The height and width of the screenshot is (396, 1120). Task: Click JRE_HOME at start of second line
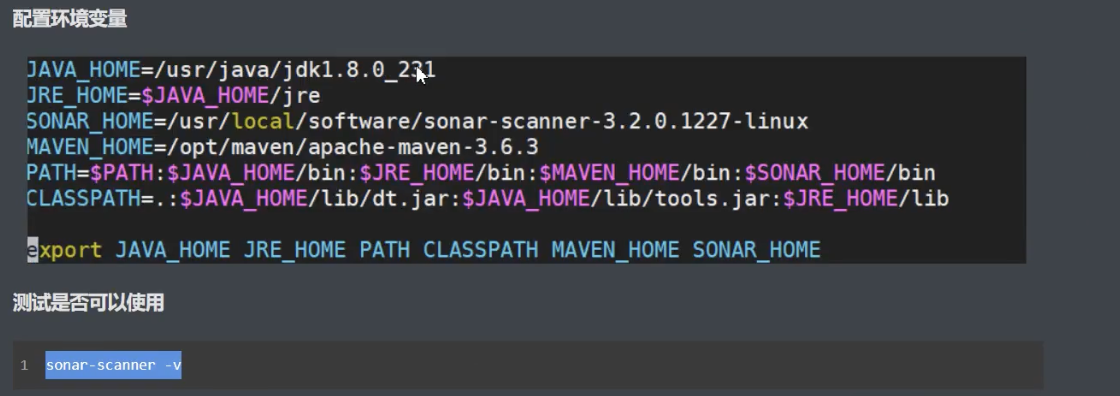coord(77,96)
